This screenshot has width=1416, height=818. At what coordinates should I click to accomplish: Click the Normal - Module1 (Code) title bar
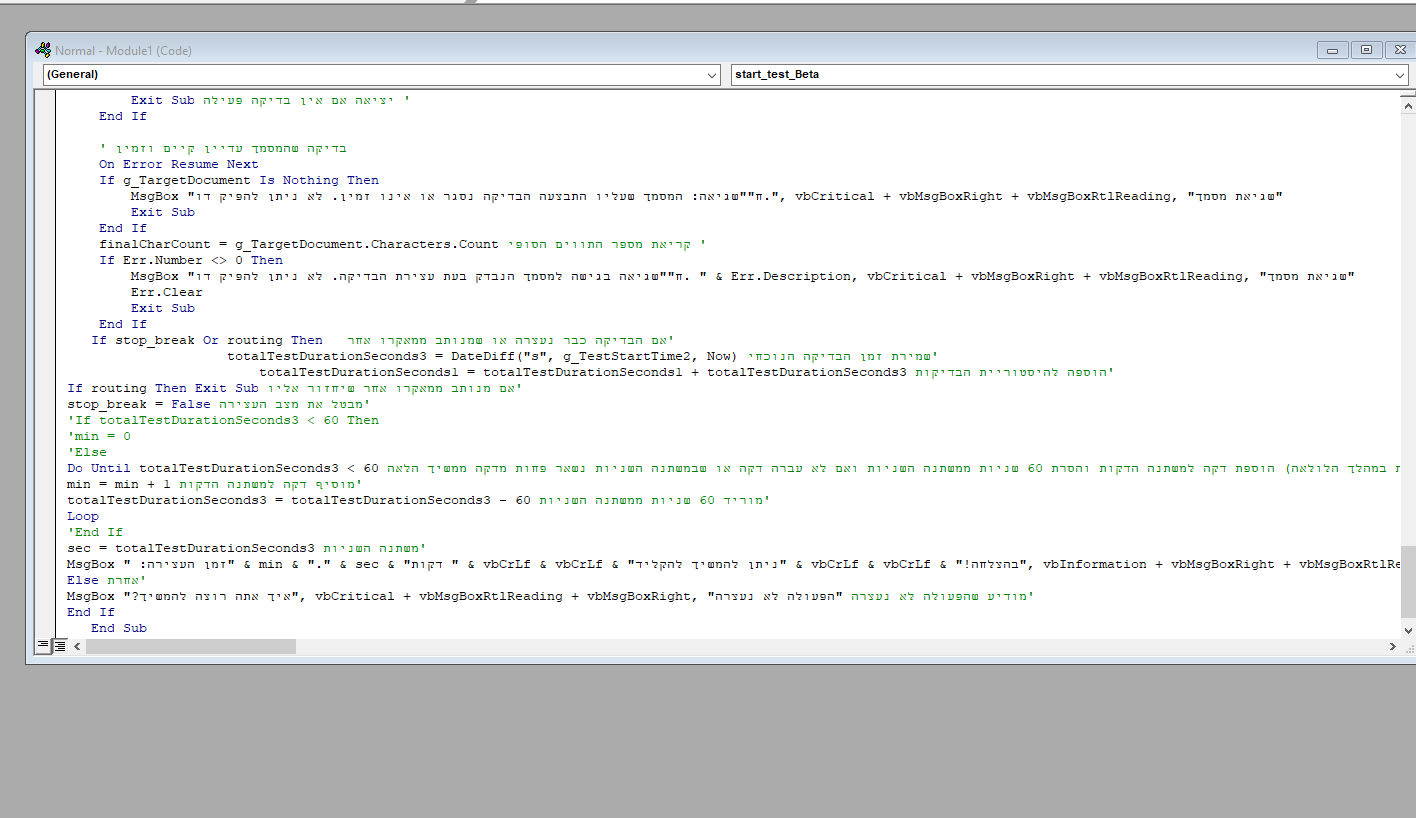point(600,50)
